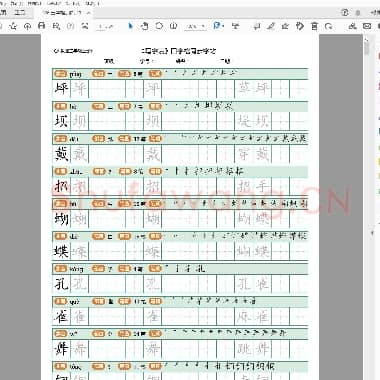Viewport: 380px width, 380px height.
Task: Click the large 戴 character
Action: pos(61,154)
